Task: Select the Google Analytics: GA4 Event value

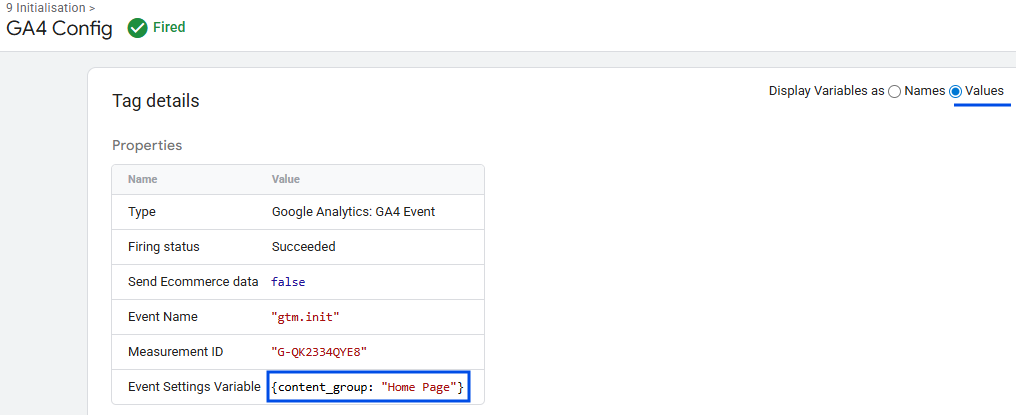Action: (x=353, y=212)
